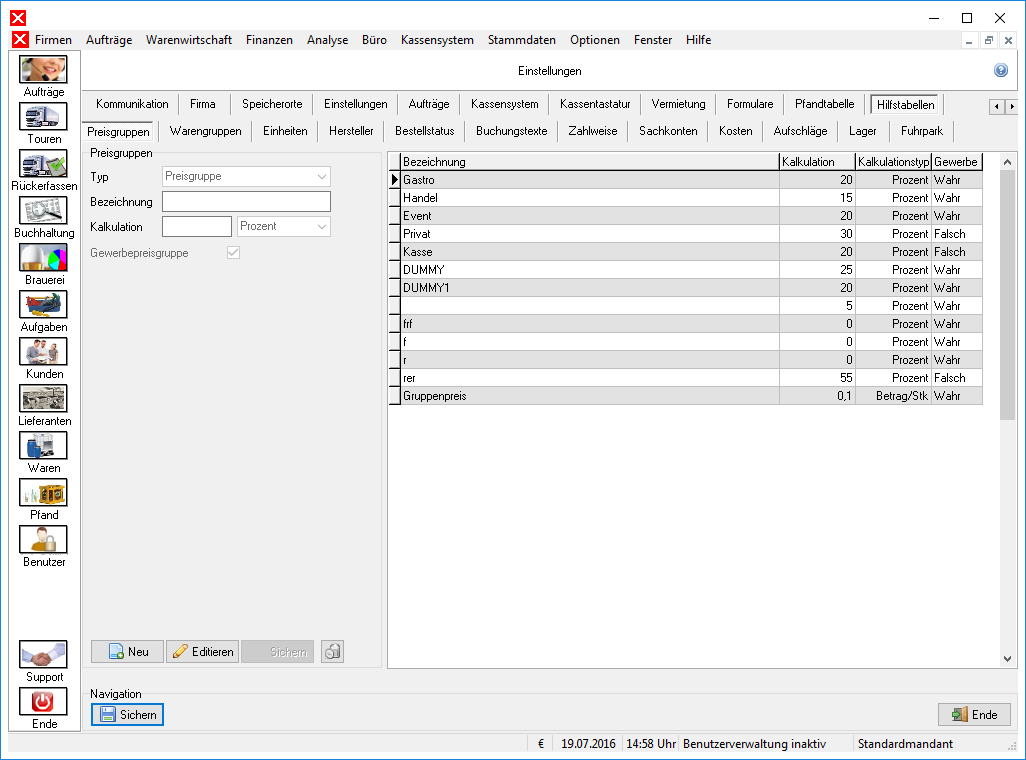Click the Neu button
This screenshot has height=760, width=1026.
[128, 651]
